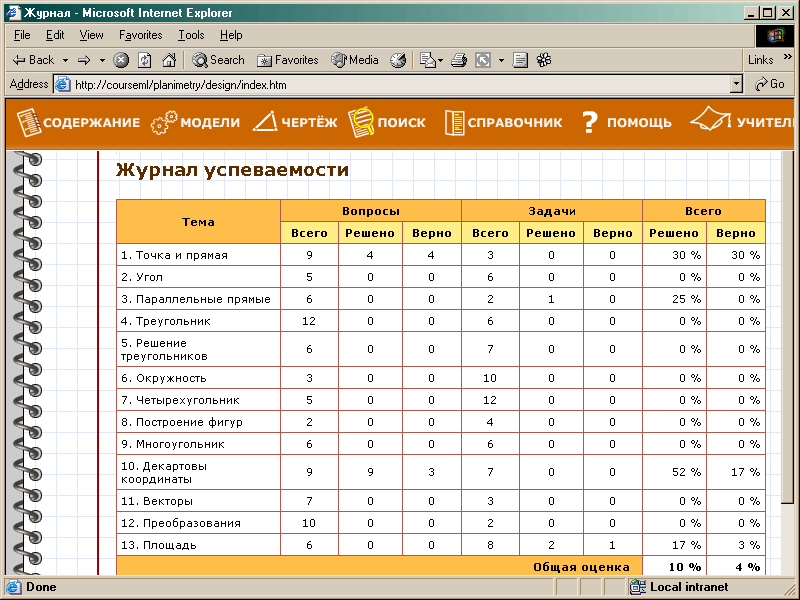Select row 7. Четырехугольник
The height and width of the screenshot is (600, 800).
[441, 399]
